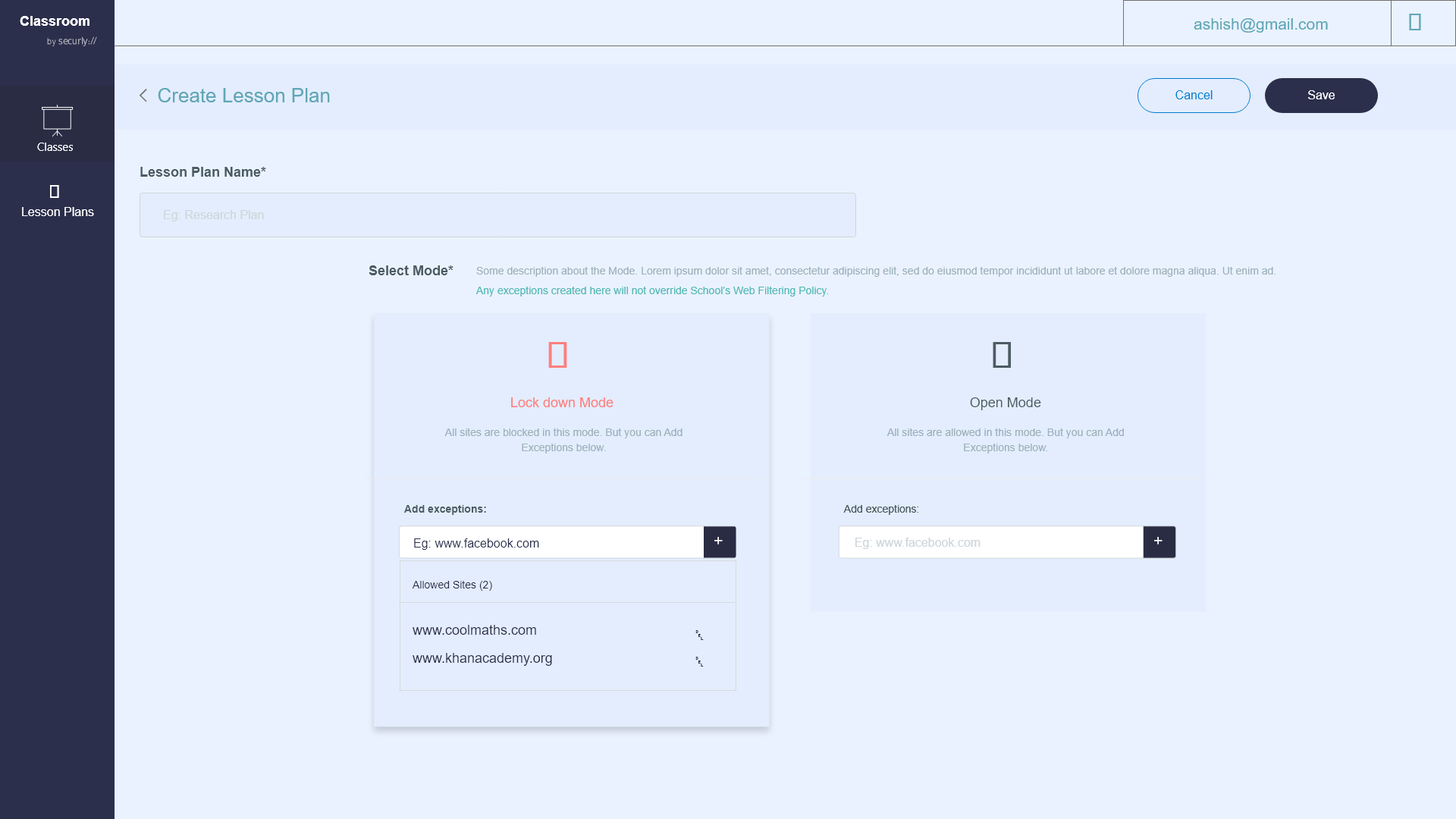Select the Lock down Mode label
This screenshot has width=1456, height=819.
click(561, 403)
